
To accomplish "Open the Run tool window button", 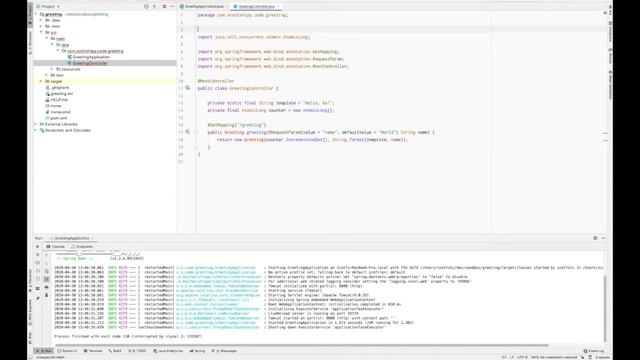I will (x=44, y=351).
